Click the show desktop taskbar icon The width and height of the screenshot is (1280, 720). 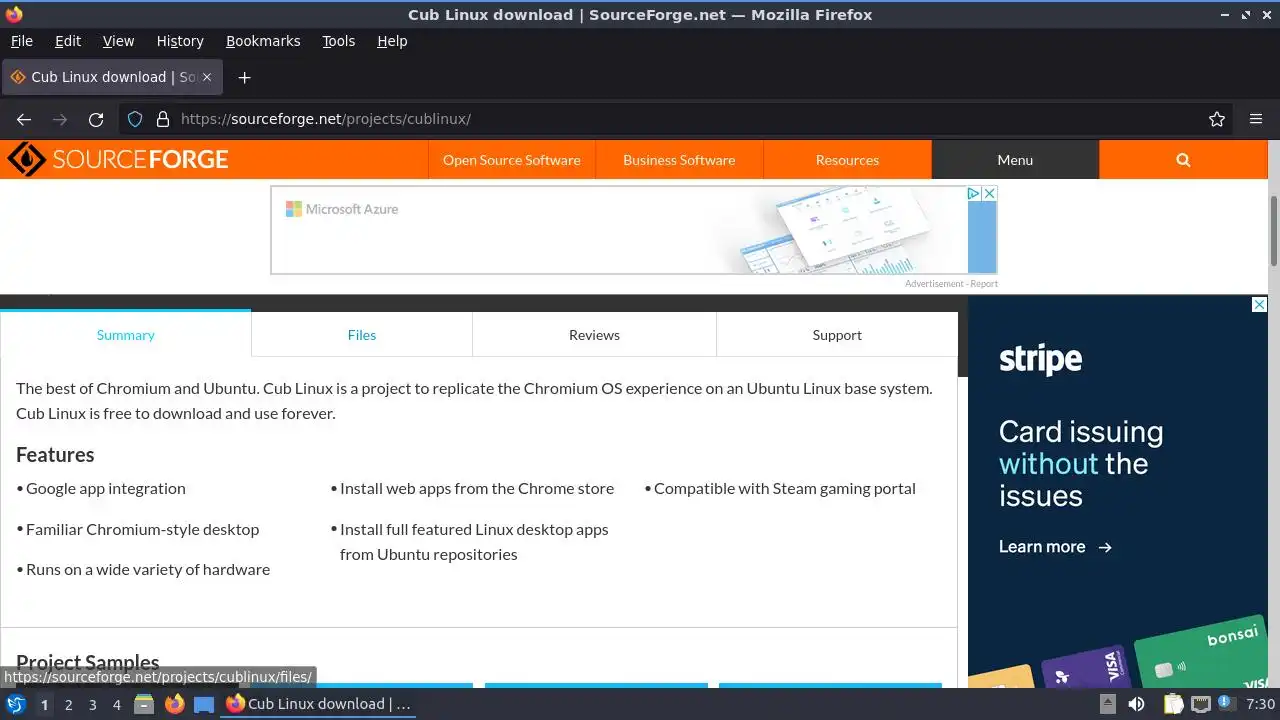[204, 704]
